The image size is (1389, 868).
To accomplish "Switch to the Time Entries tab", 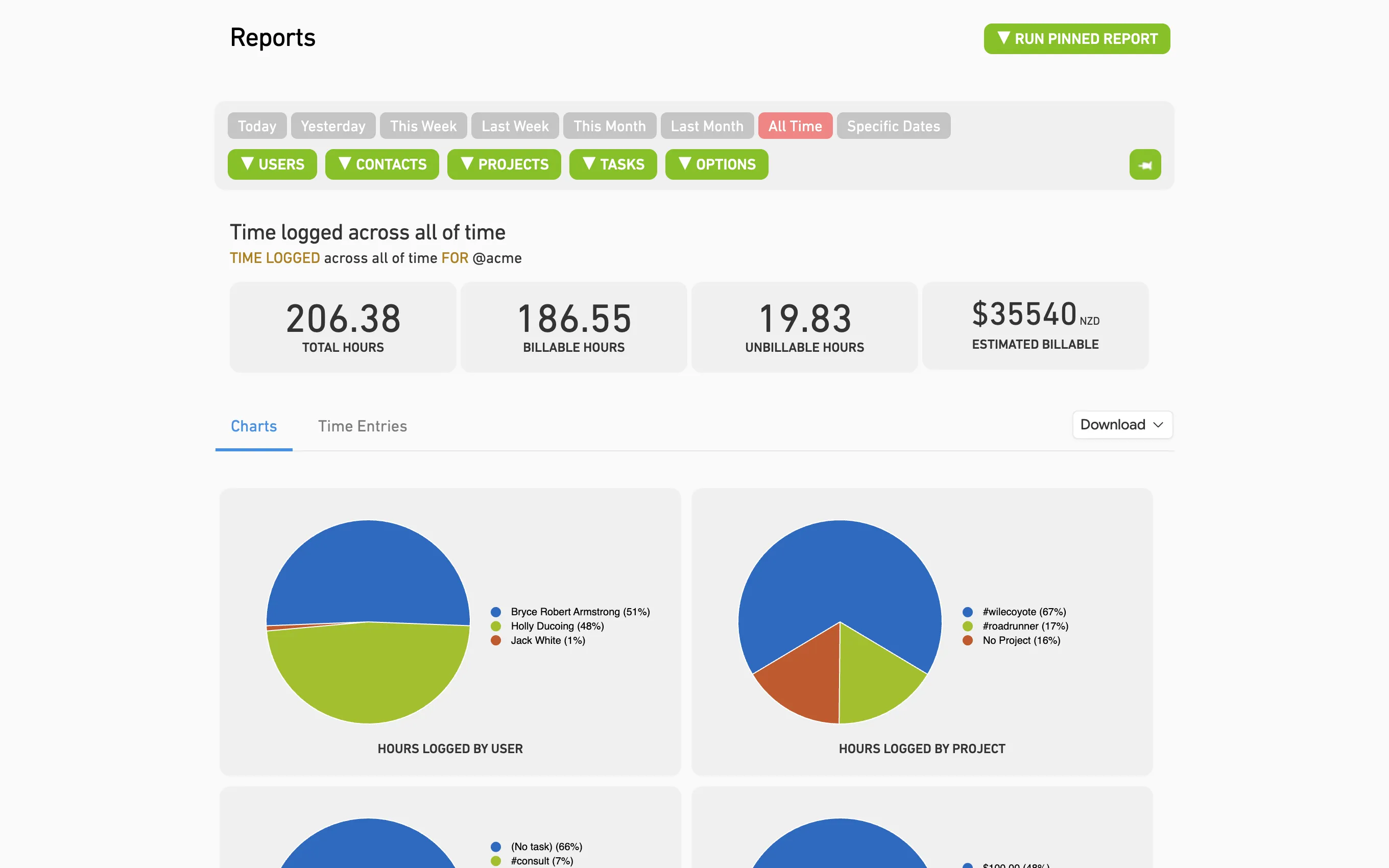I will tap(362, 426).
